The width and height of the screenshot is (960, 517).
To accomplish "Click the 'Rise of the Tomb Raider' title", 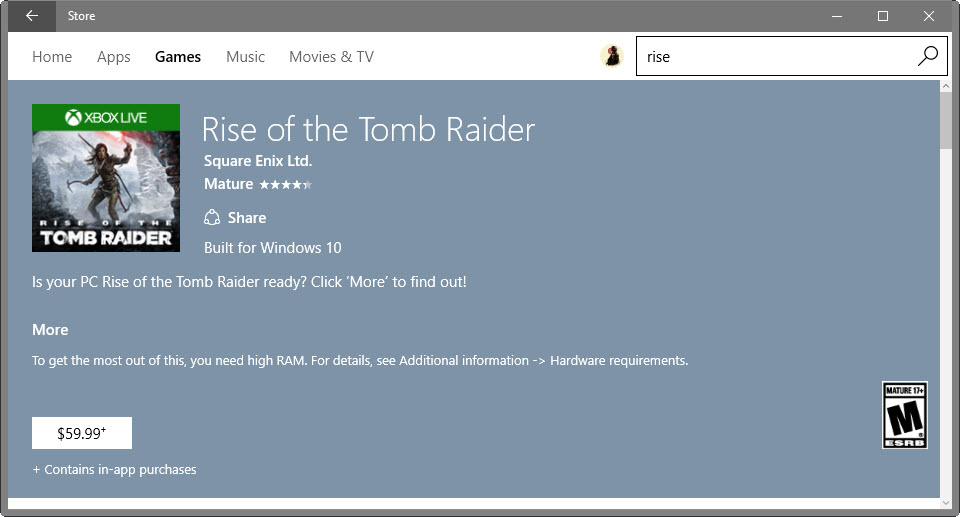I will pyautogui.click(x=368, y=129).
